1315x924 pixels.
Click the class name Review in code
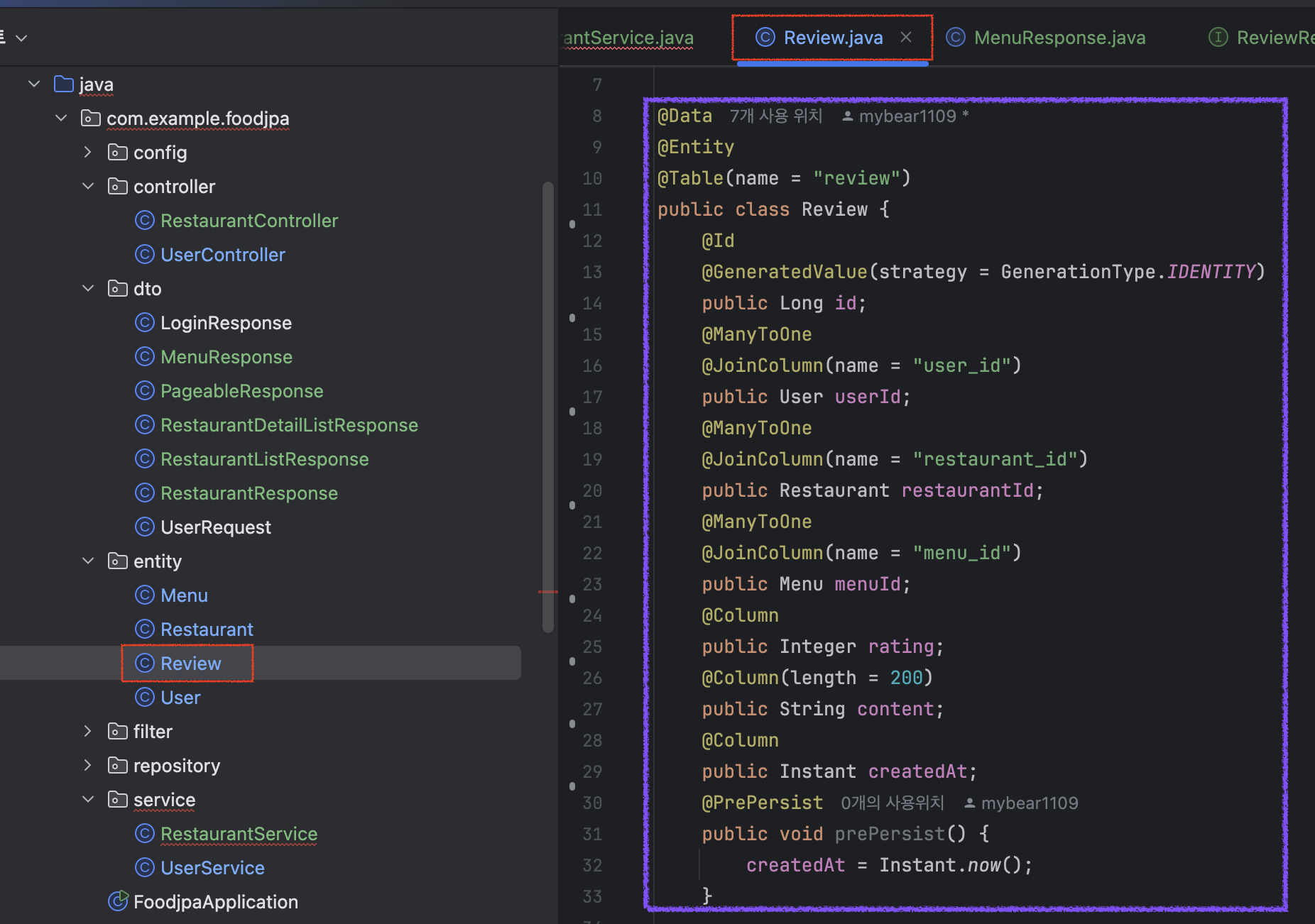[834, 209]
